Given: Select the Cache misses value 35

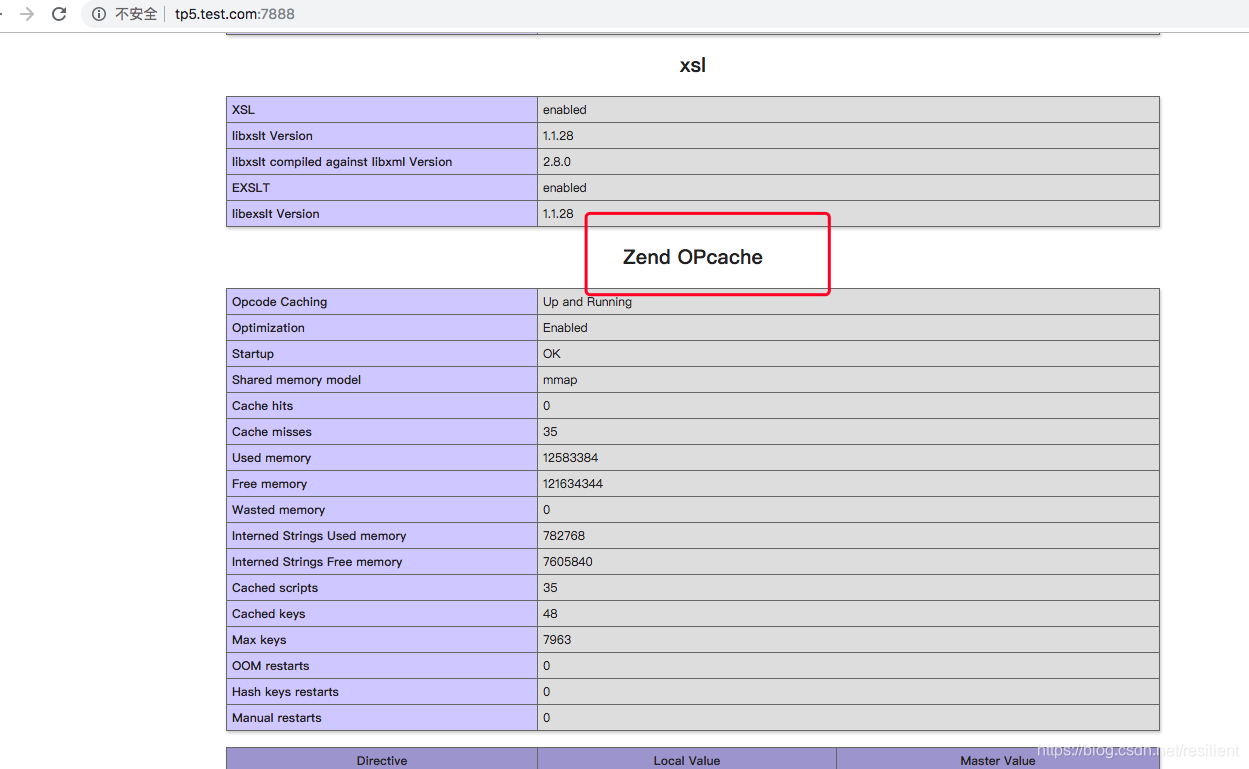Looking at the screenshot, I should tap(550, 432).
